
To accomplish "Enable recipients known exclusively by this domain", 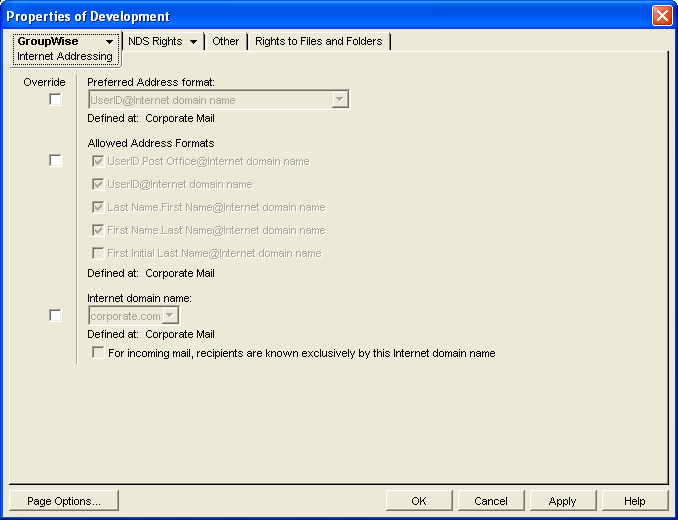I will click(98, 353).
